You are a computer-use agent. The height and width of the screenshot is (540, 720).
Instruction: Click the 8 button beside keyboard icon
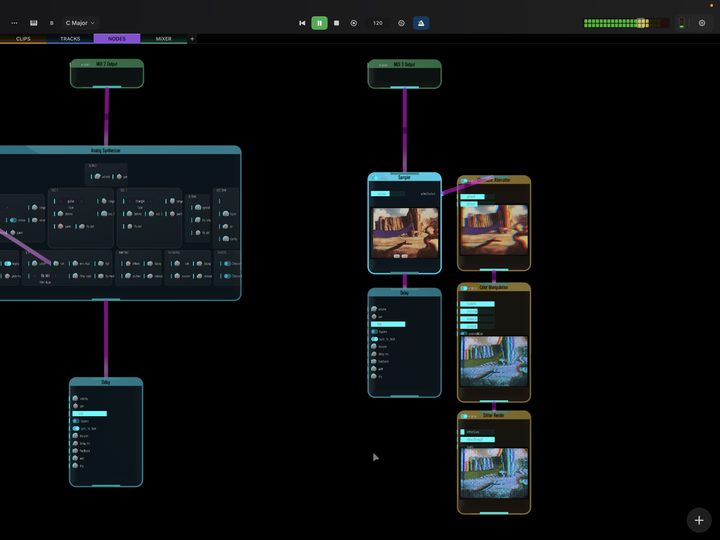[x=51, y=23]
